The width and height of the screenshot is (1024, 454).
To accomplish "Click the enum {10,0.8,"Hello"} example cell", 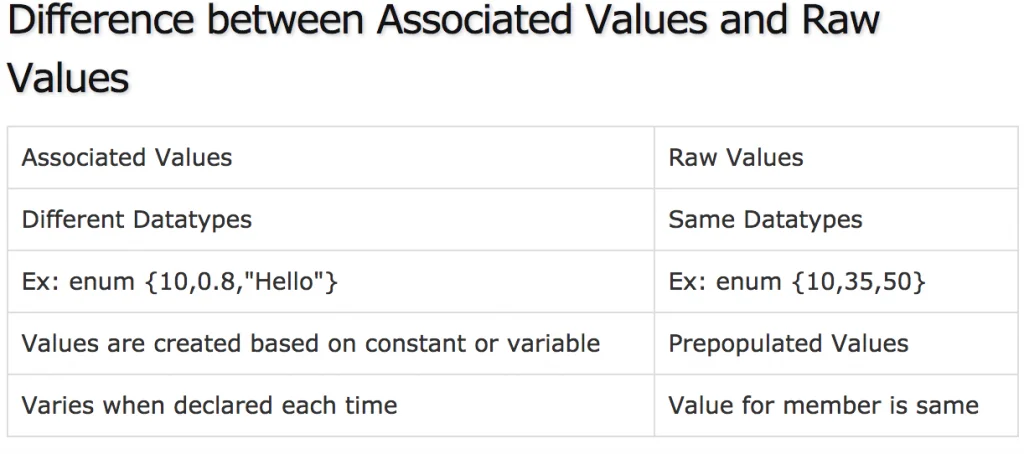I will (x=179, y=282).
